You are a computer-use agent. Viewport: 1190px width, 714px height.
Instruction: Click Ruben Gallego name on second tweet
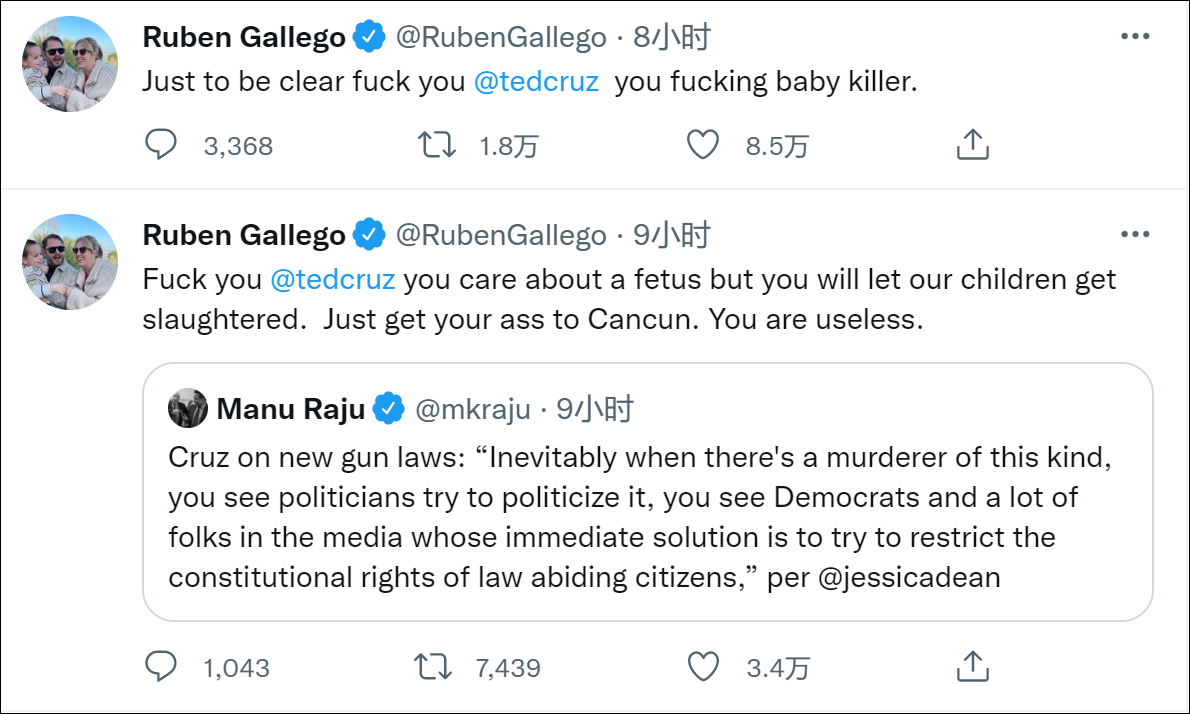point(244,236)
